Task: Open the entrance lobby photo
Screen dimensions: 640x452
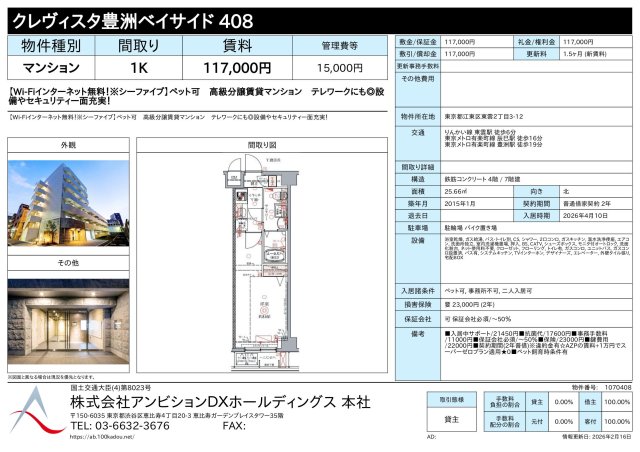Action: [68, 321]
